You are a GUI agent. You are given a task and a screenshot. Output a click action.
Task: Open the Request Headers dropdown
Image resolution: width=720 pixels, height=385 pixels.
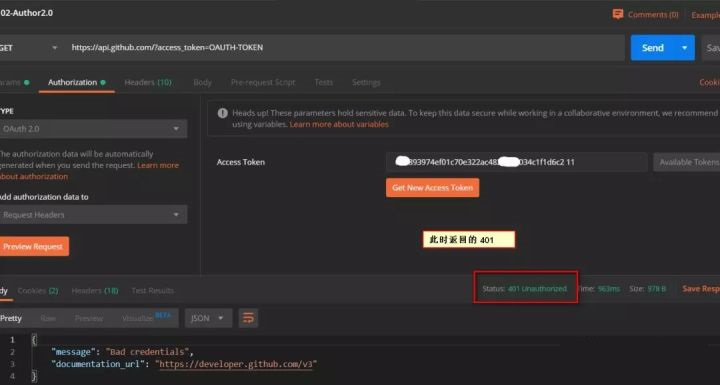[93, 215]
